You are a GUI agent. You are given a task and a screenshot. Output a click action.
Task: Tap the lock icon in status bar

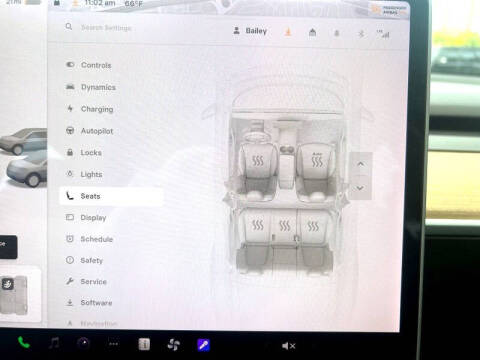(57, 3)
